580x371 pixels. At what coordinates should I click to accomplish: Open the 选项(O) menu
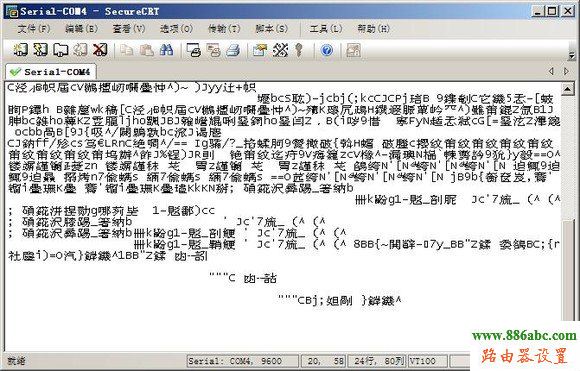pyautogui.click(x=176, y=29)
